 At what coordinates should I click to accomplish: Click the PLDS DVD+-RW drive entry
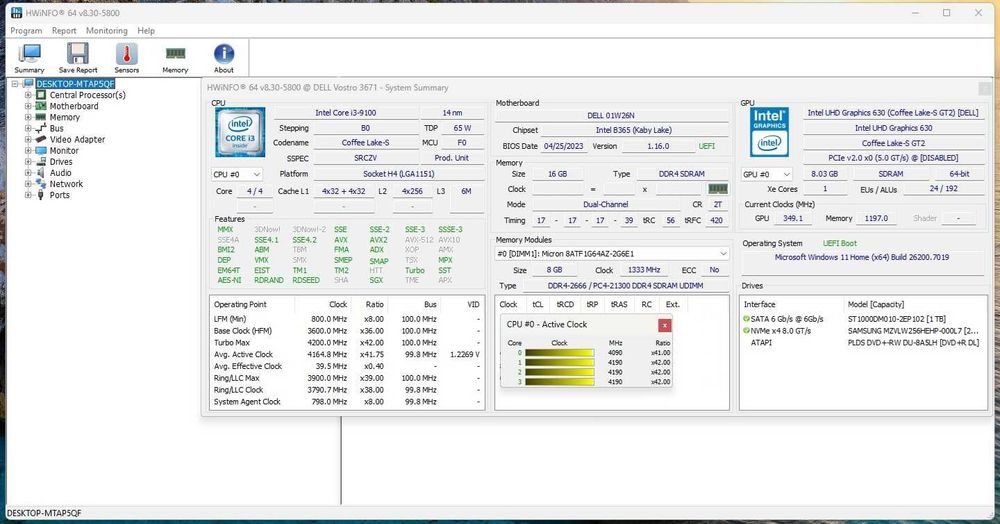[913, 342]
